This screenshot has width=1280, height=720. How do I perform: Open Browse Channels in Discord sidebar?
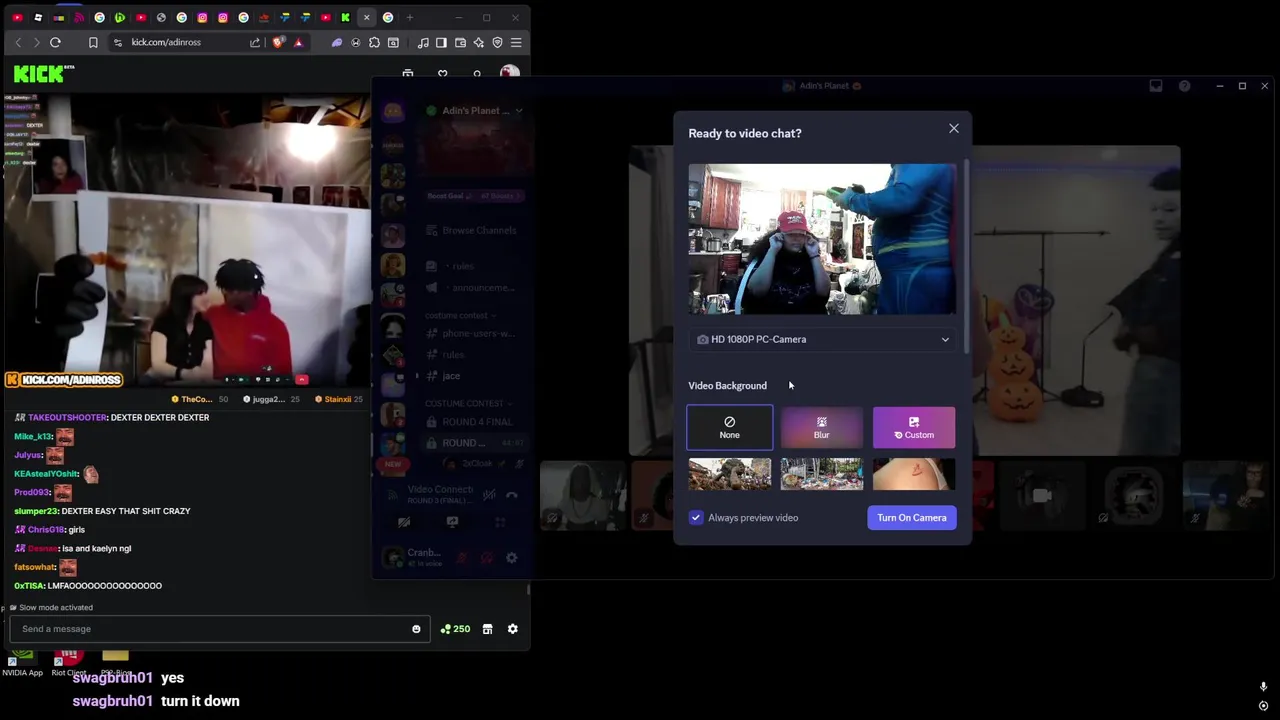pyautogui.click(x=471, y=230)
